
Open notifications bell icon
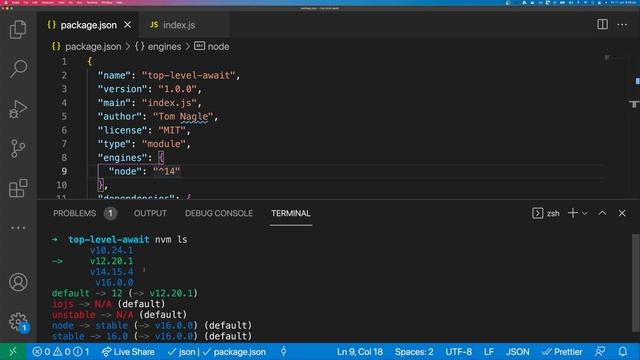[623, 351]
